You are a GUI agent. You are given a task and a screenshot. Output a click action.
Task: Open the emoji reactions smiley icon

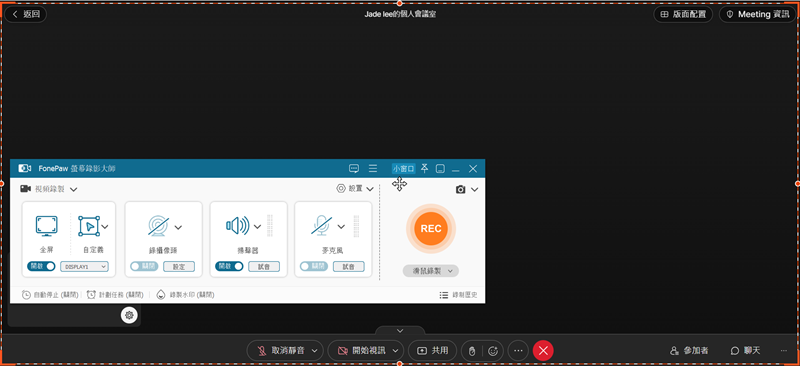(493, 351)
